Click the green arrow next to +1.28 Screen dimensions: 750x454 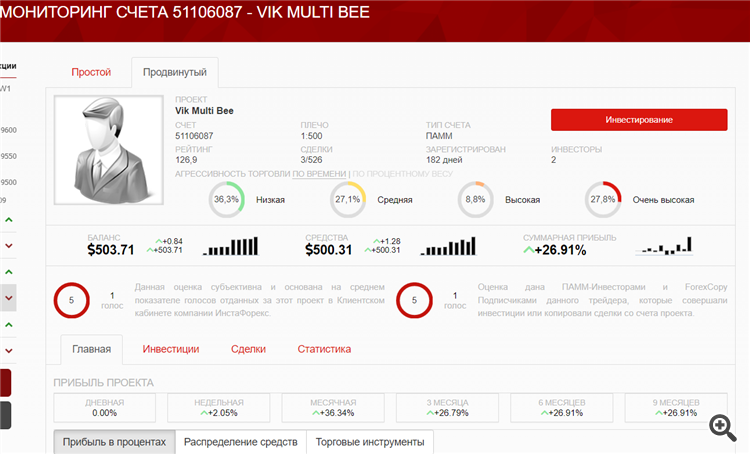pos(377,241)
